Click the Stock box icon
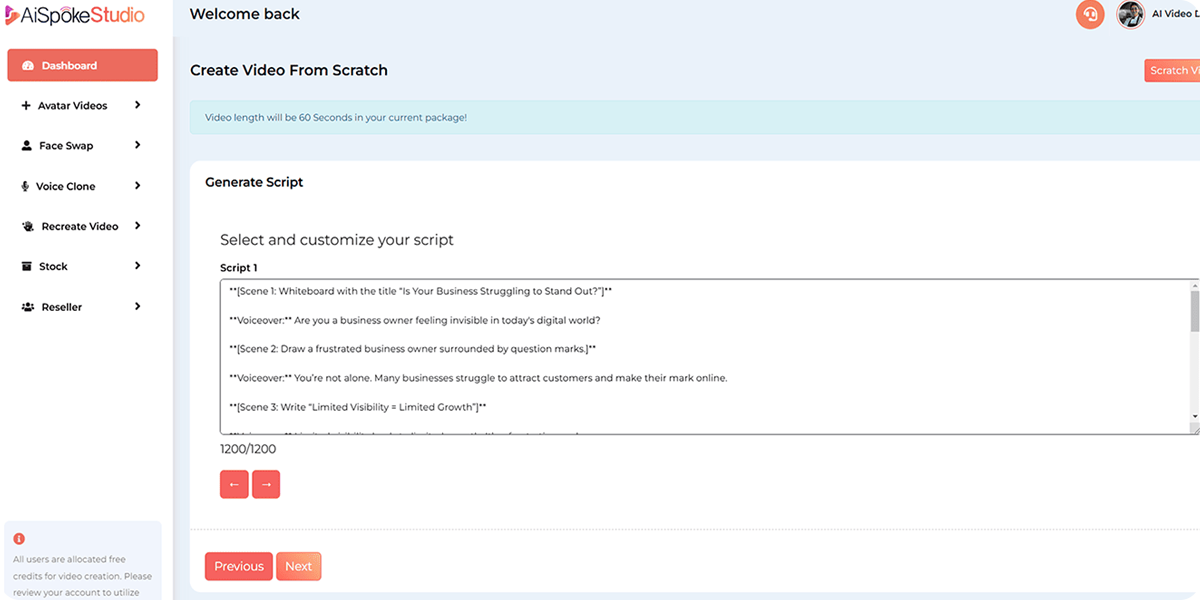This screenshot has width=1200, height=600. pyautogui.click(x=27, y=267)
